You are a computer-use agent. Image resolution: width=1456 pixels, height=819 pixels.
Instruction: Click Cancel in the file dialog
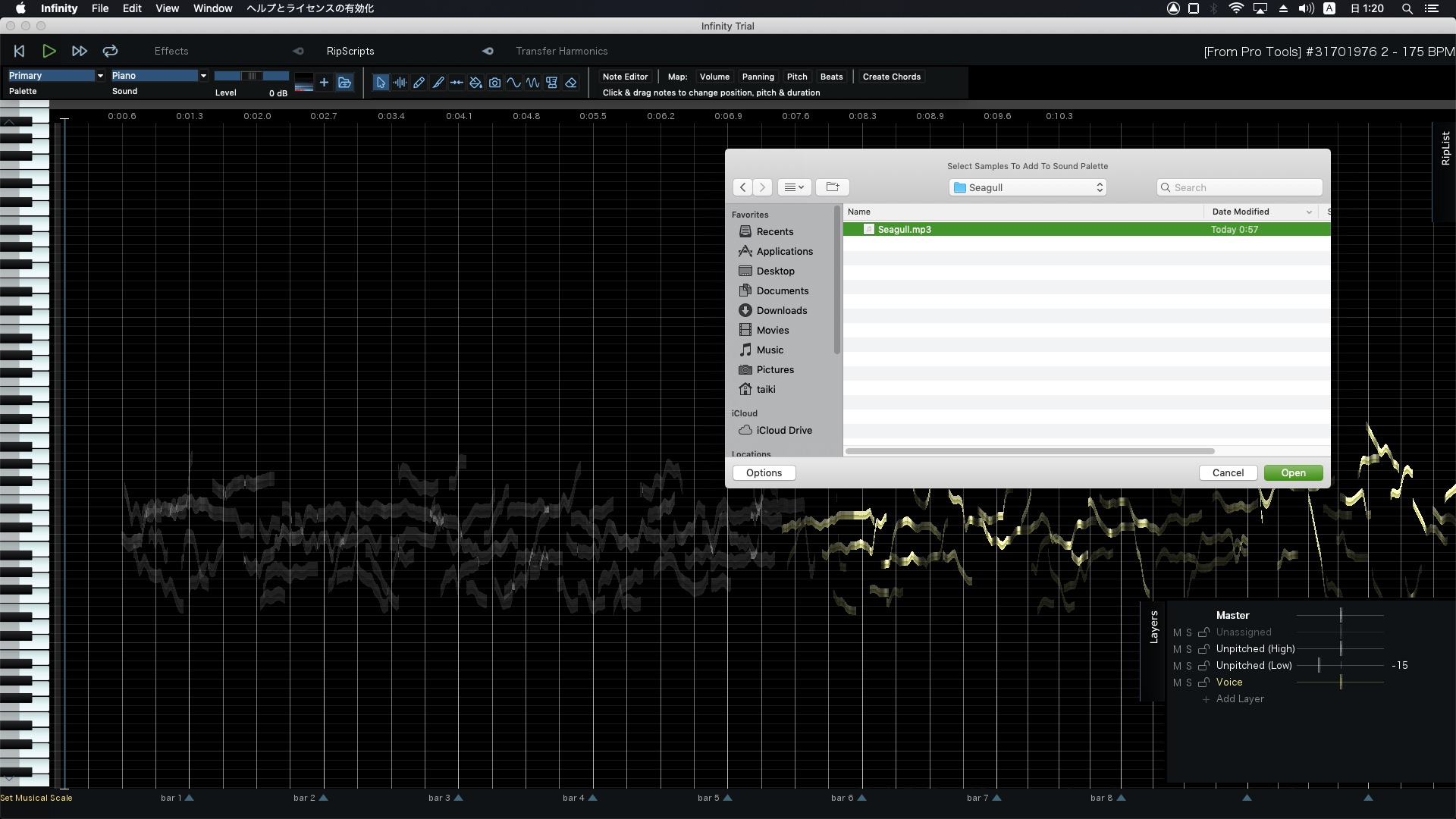[x=1228, y=472]
